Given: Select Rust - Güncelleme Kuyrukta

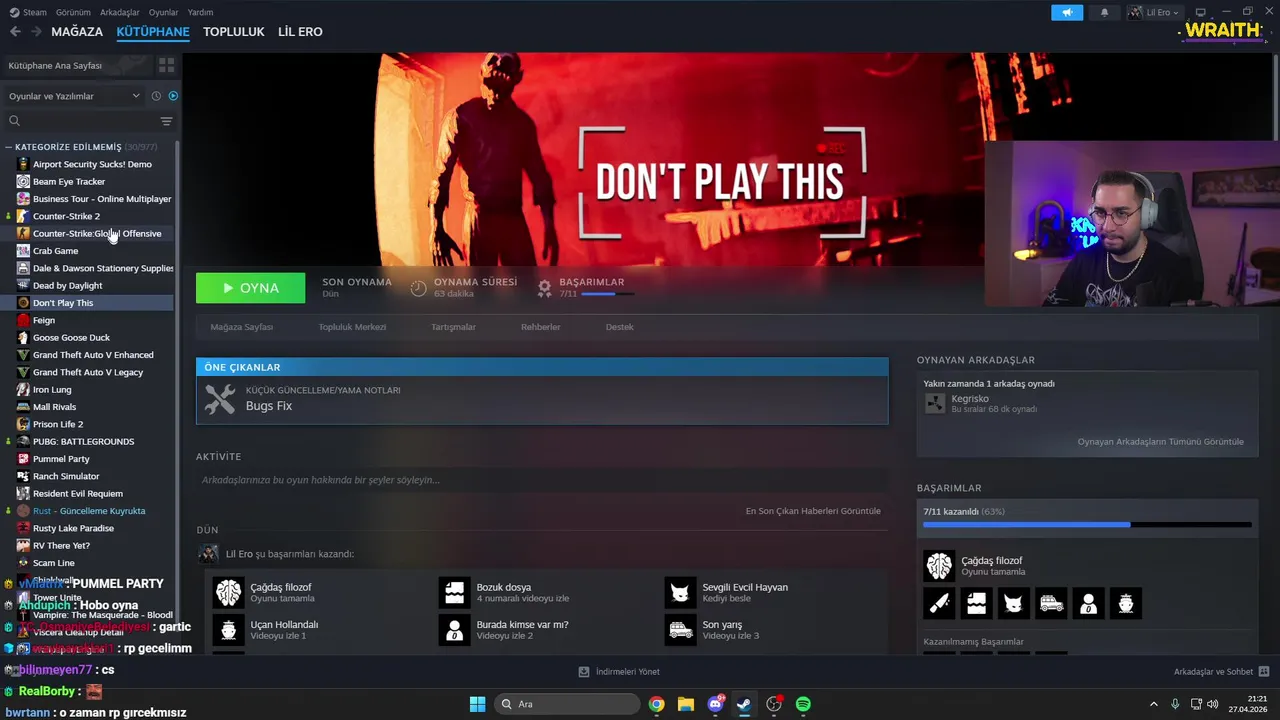Looking at the screenshot, I should click(89, 511).
